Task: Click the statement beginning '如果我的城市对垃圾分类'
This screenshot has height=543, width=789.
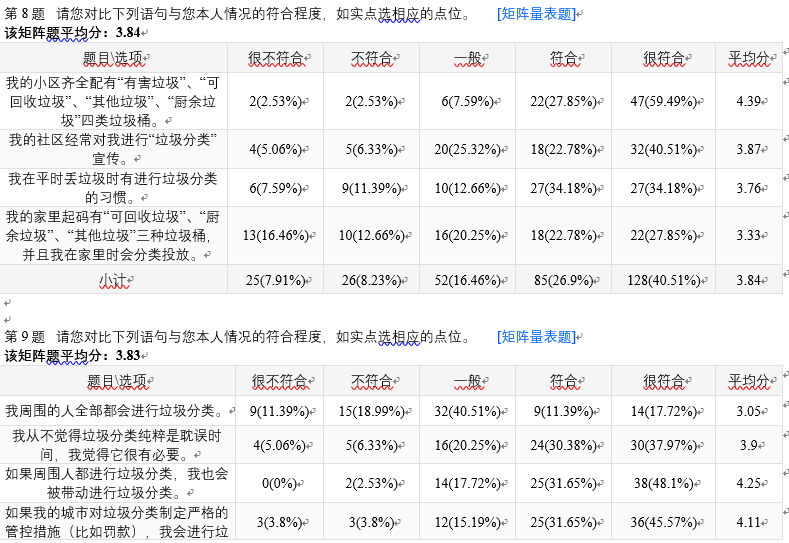Action: click(x=117, y=522)
